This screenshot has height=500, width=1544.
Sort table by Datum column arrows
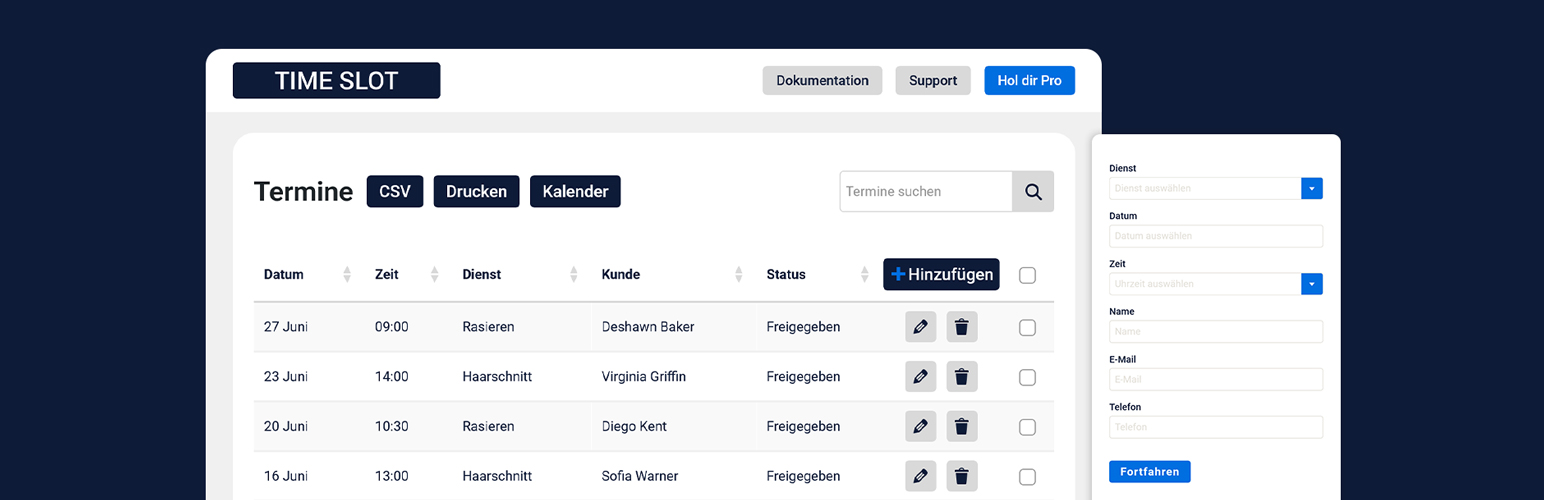(347, 274)
